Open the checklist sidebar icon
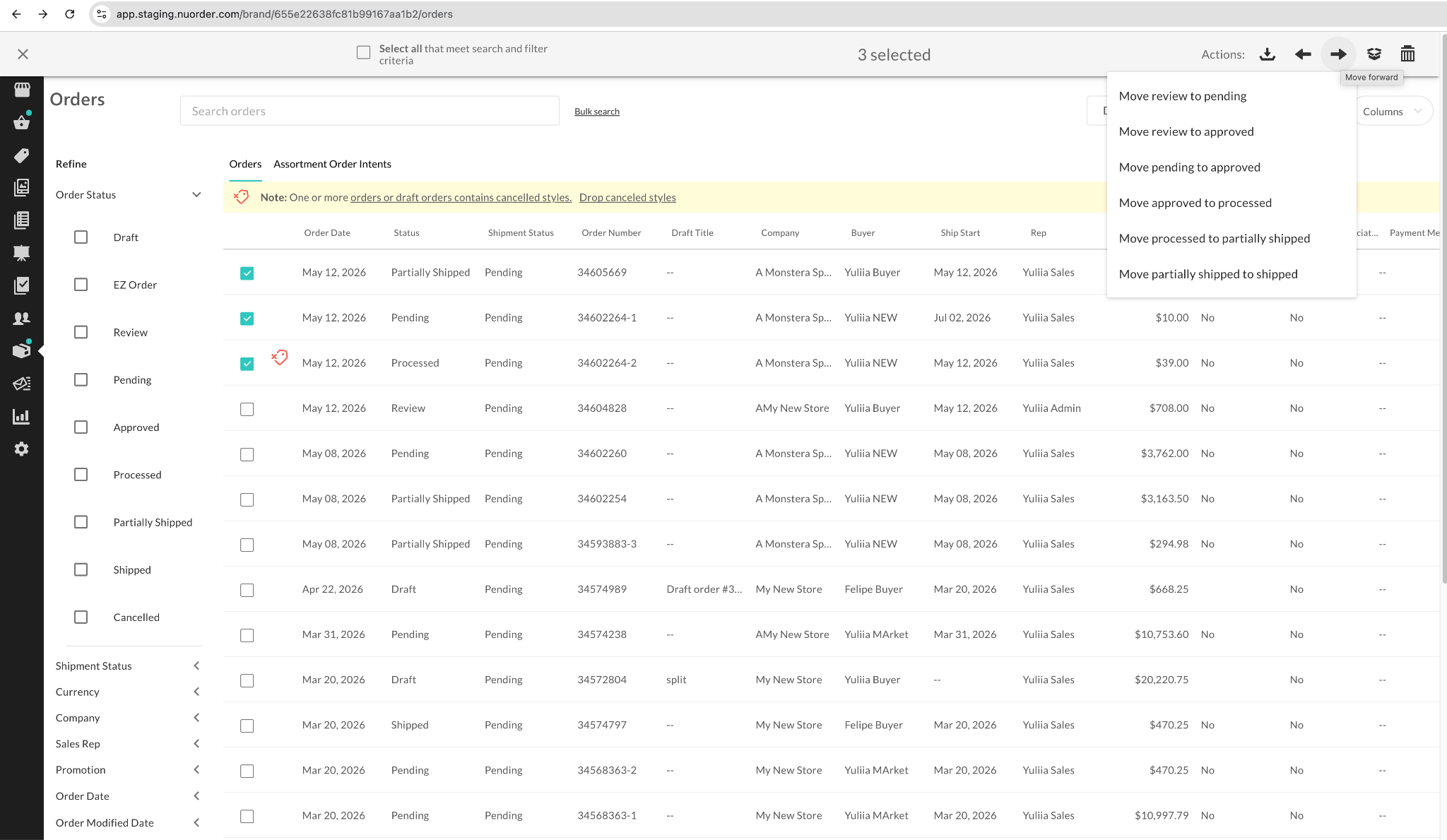This screenshot has height=840, width=1447. 22,285
